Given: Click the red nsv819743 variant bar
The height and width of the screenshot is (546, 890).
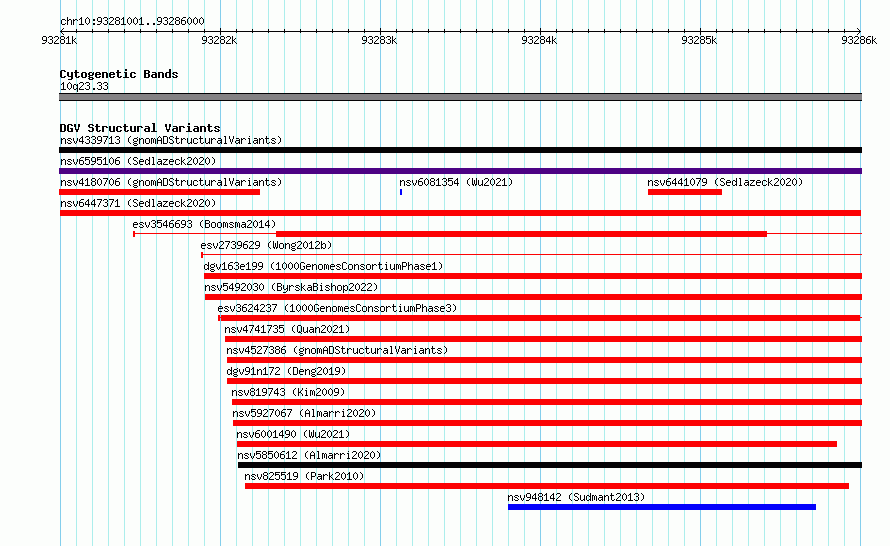Looking at the screenshot, I should tap(547, 402).
